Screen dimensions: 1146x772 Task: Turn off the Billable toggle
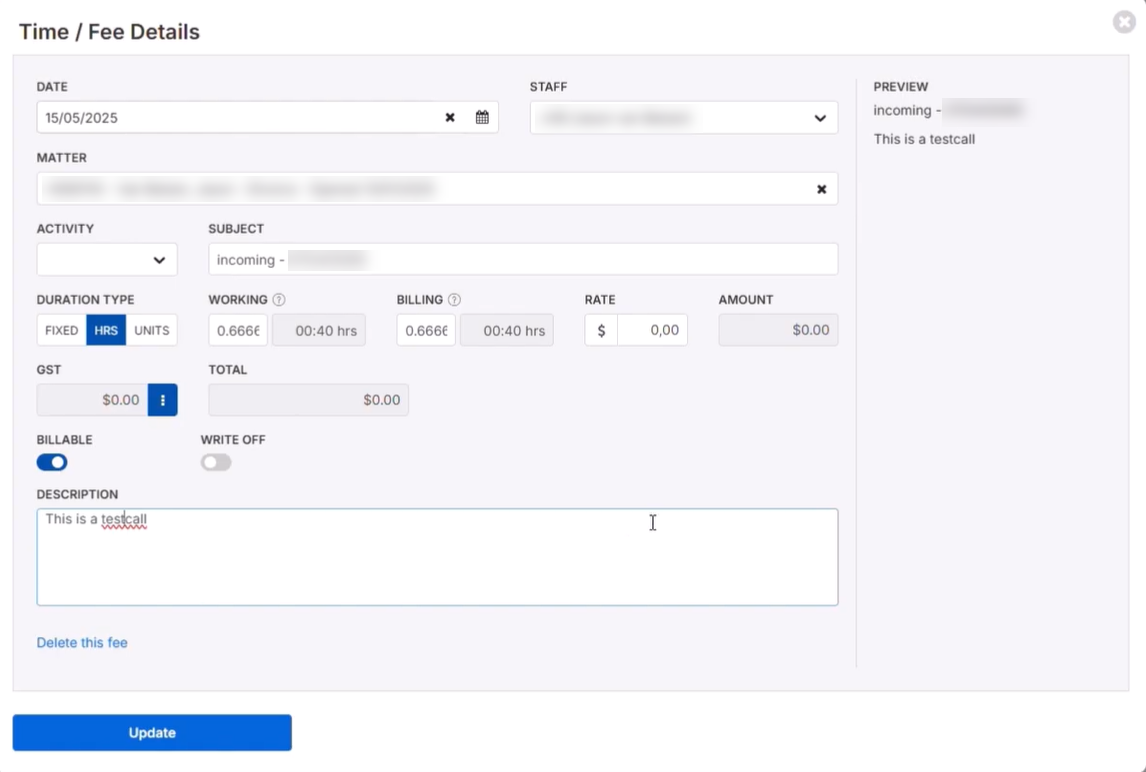tap(52, 462)
